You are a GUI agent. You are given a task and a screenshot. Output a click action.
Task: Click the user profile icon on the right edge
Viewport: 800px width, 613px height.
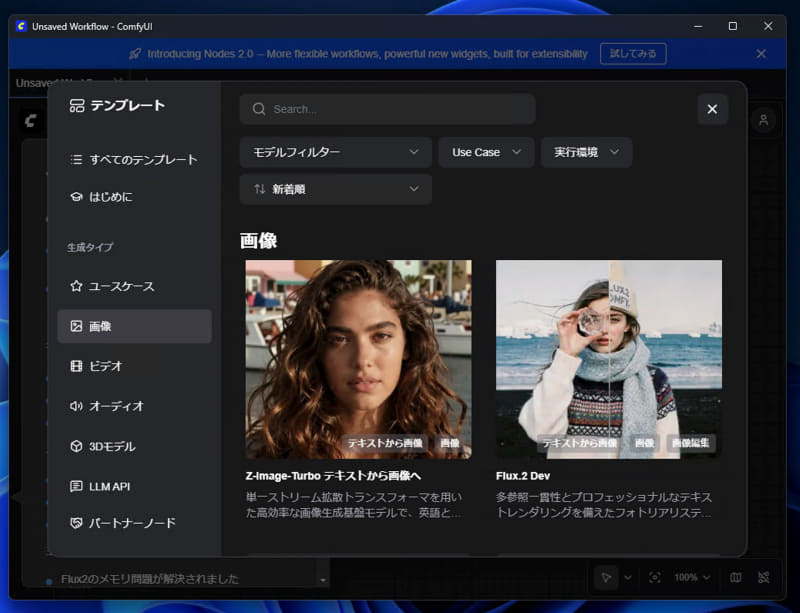click(763, 120)
